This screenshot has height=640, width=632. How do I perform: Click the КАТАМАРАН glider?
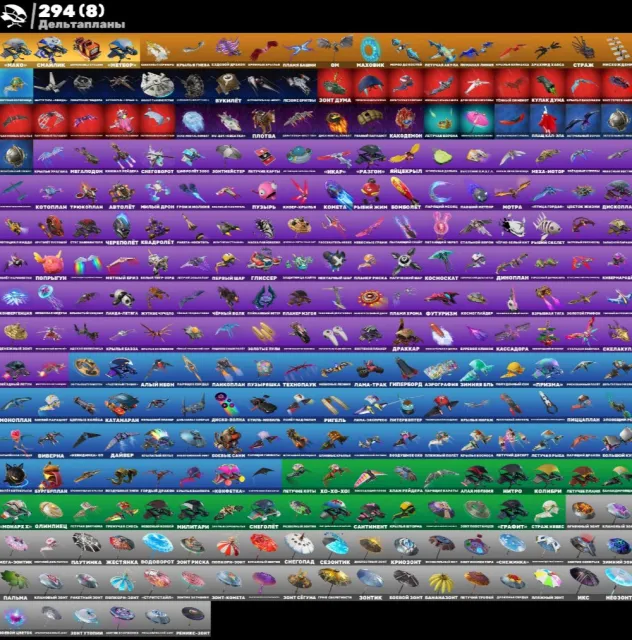click(x=122, y=406)
